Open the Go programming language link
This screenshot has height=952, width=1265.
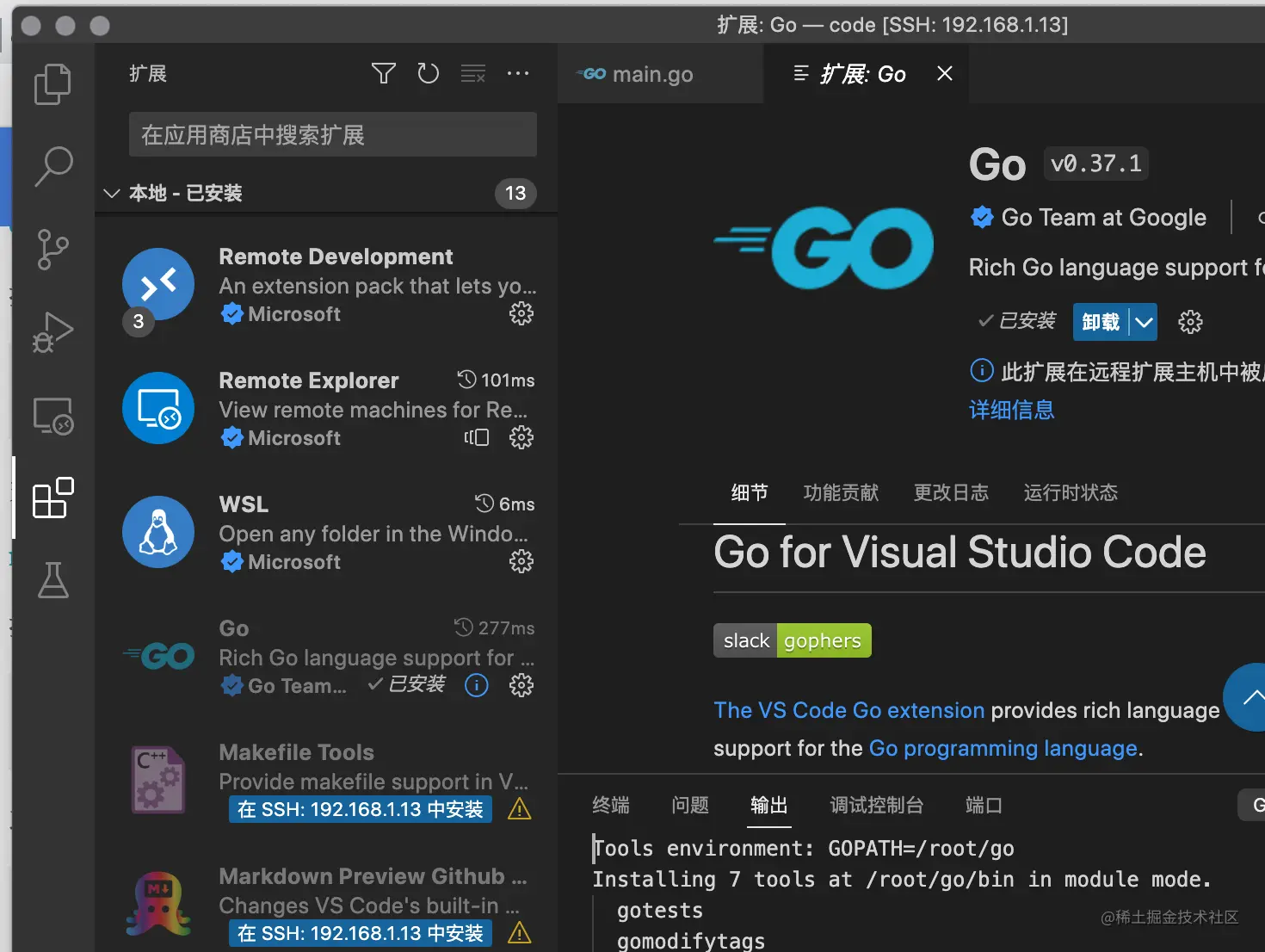1003,748
